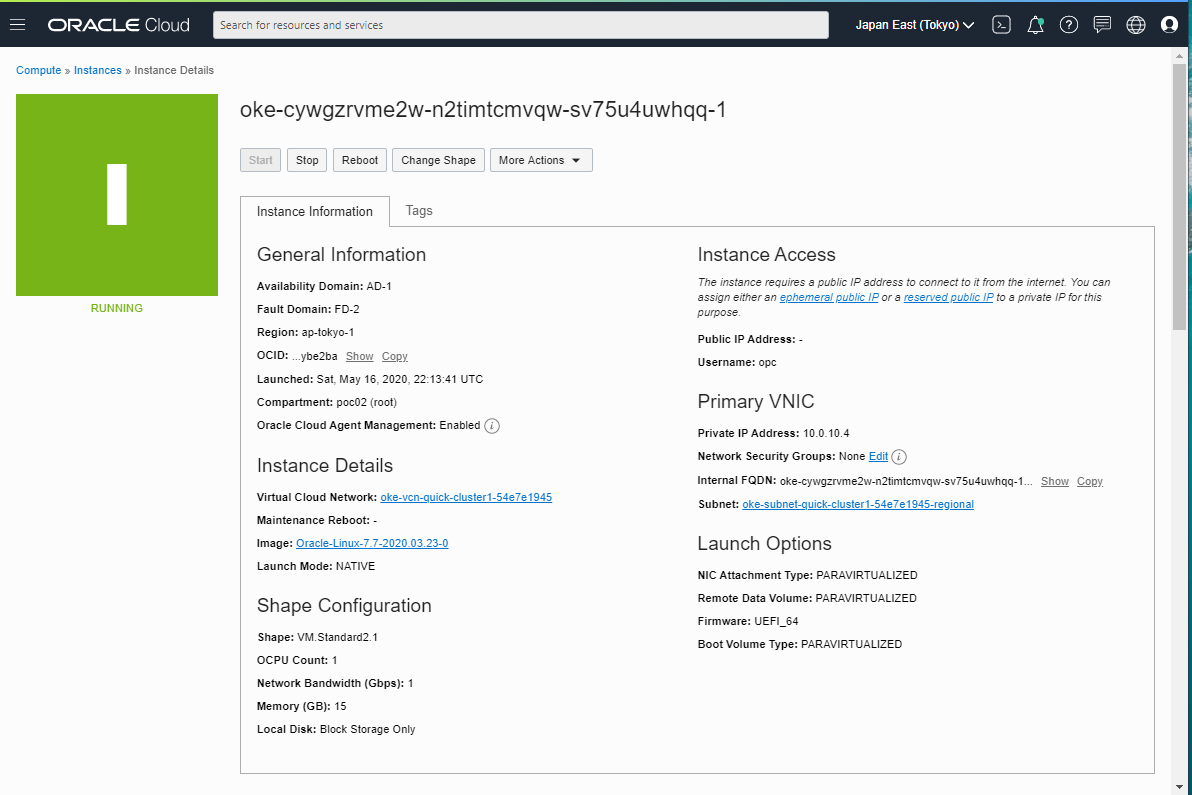Open the ephemeral public IP link
This screenshot has height=795, width=1192.
click(829, 297)
